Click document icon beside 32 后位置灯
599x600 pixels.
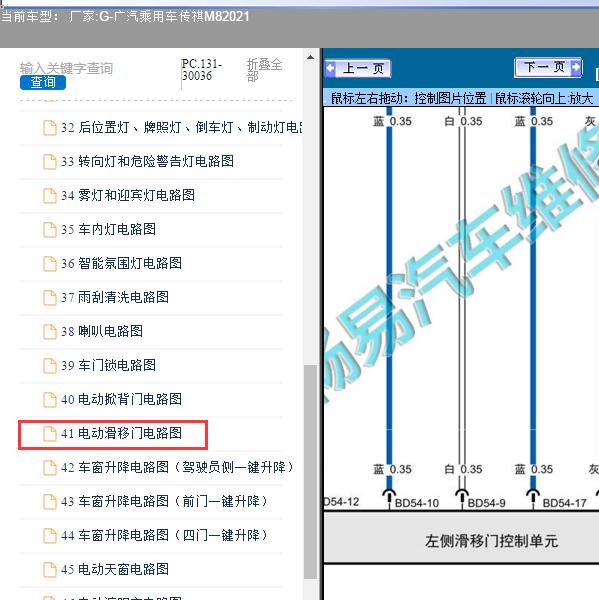(50, 128)
